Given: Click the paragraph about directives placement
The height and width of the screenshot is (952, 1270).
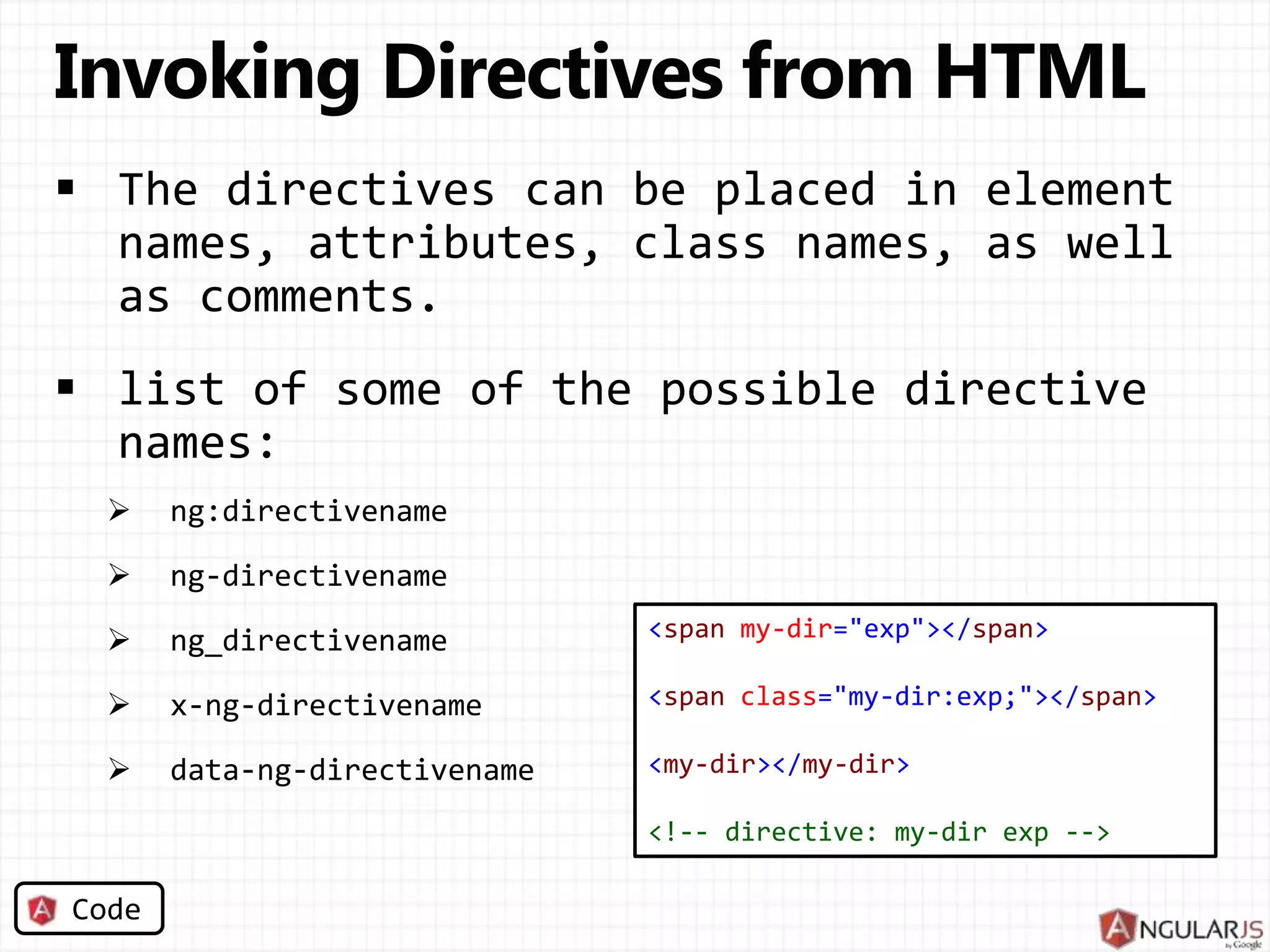Looking at the screenshot, I should pos(645,243).
